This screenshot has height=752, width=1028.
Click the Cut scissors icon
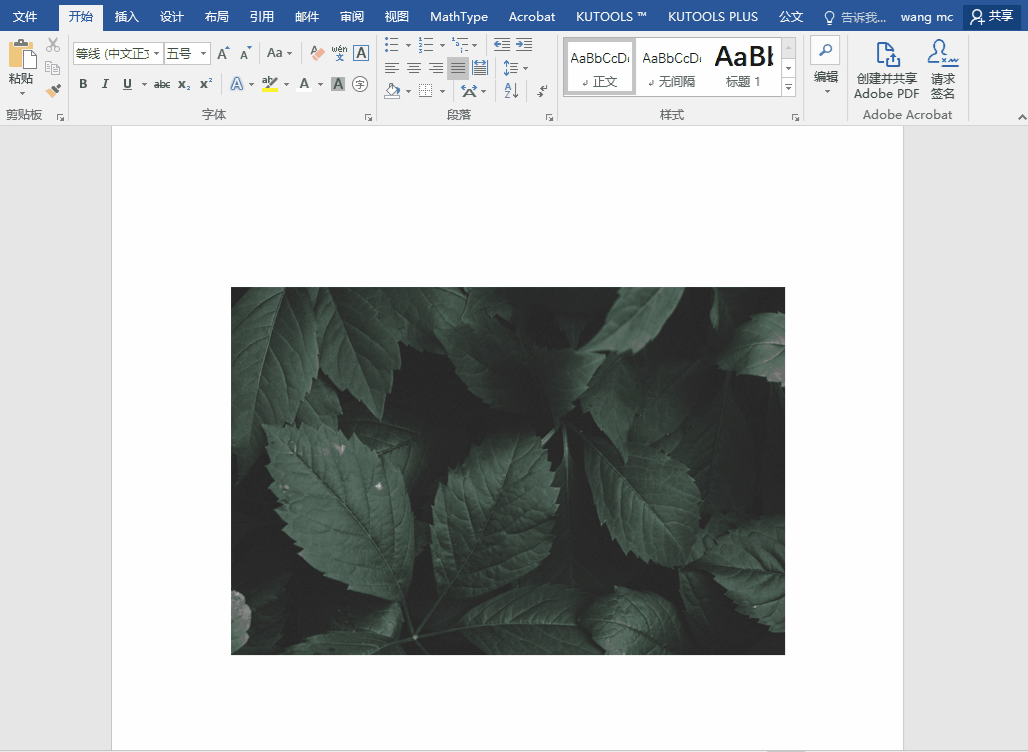(x=53, y=45)
